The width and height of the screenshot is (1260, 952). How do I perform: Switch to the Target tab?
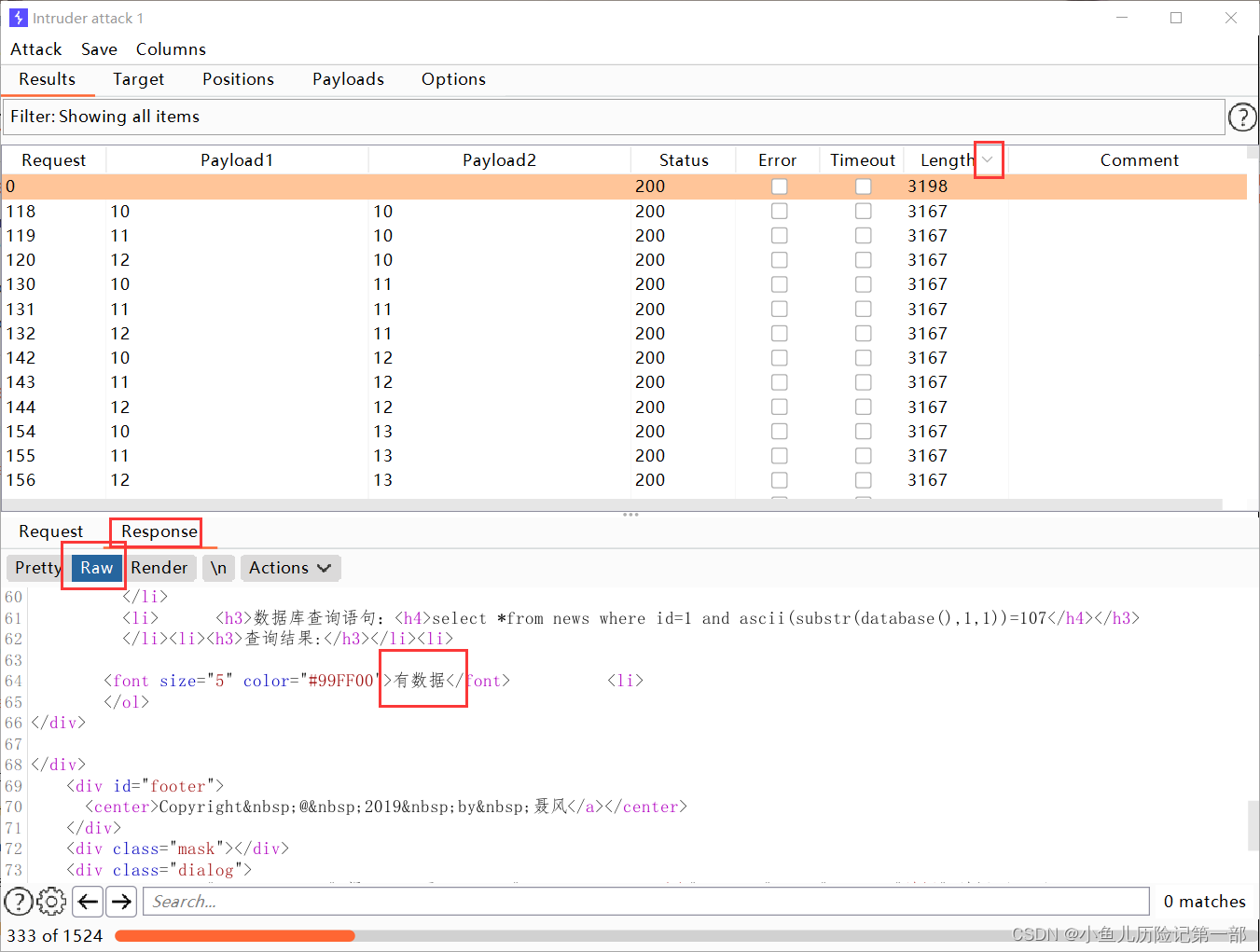pos(138,79)
